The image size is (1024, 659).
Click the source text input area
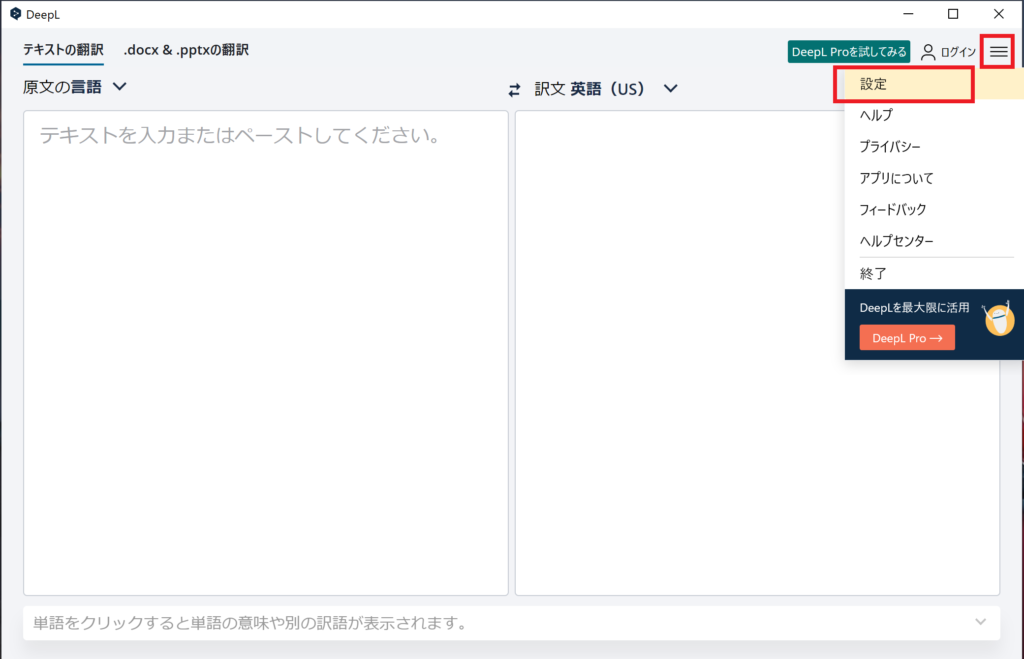point(266,353)
